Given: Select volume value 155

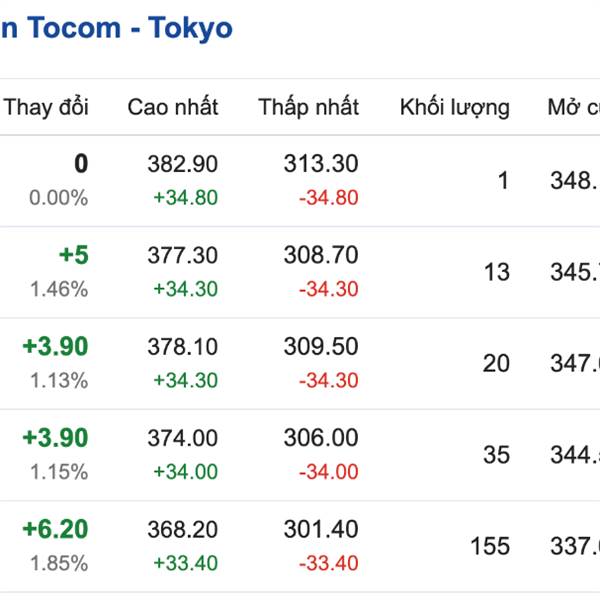Looking at the screenshot, I should click(490, 546).
